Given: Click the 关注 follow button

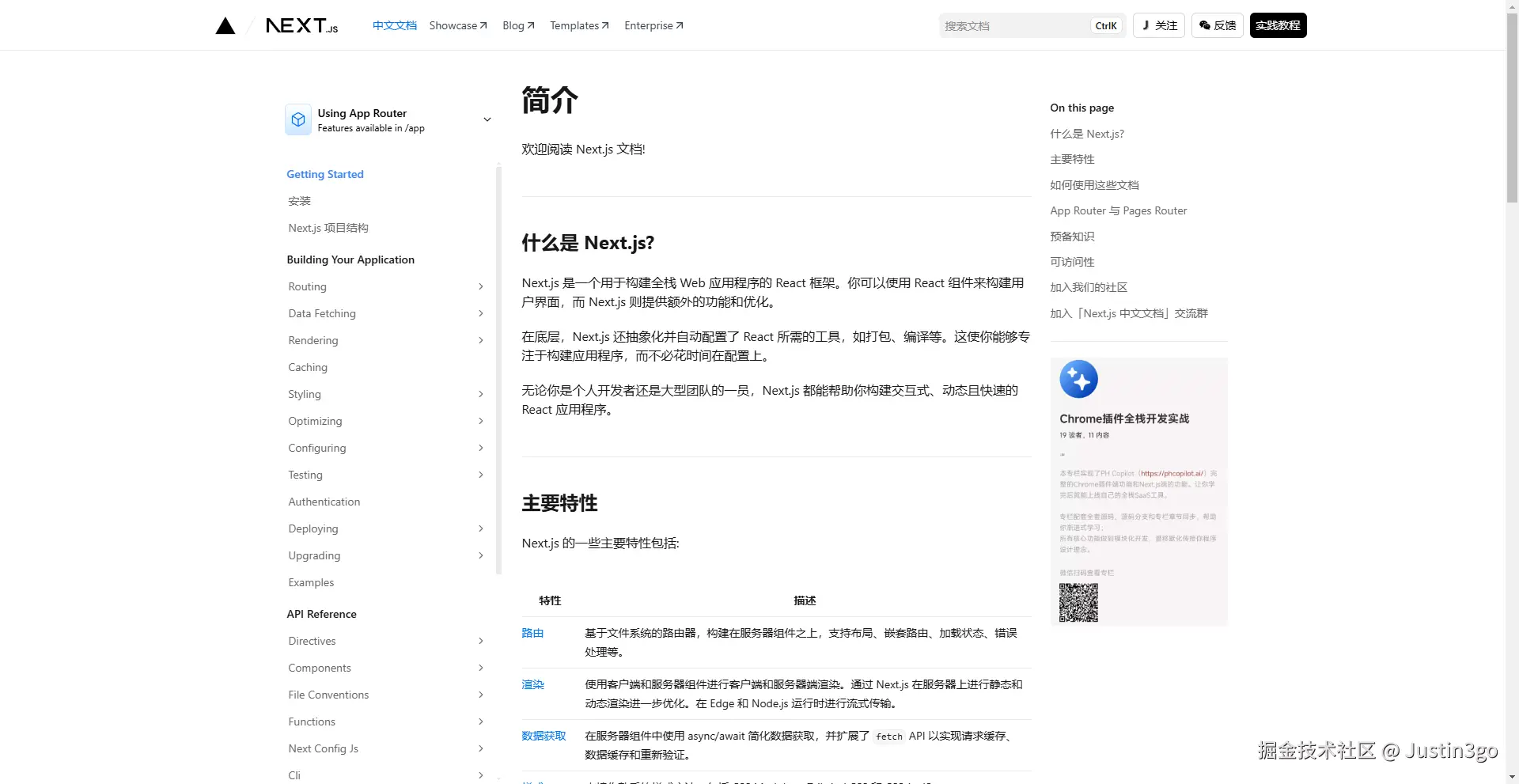Looking at the screenshot, I should pyautogui.click(x=1159, y=25).
